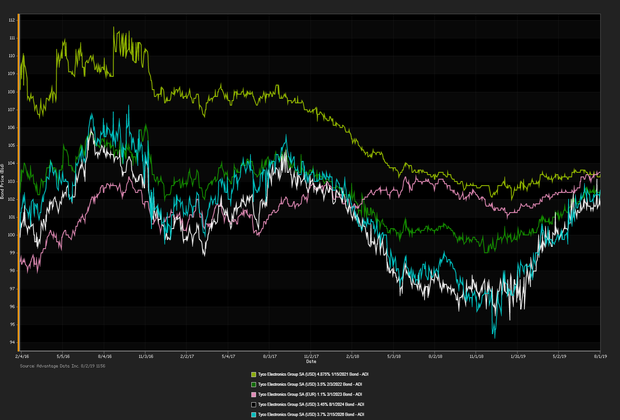Viewport: 620px width, 420px height.
Task: Click the 2/2/17 date label
Action: point(187,356)
